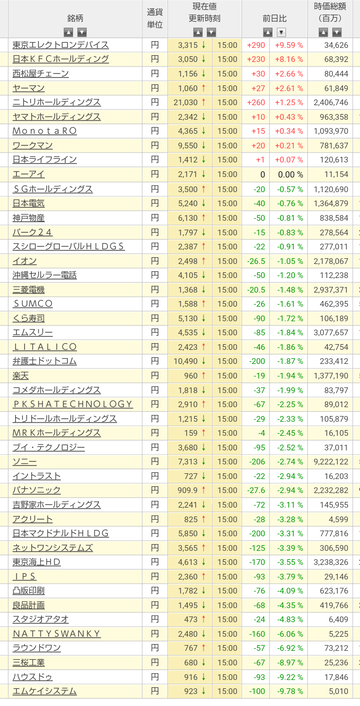
Task: Click the ヤーマン stock name
Action: pyautogui.click(x=28, y=88)
